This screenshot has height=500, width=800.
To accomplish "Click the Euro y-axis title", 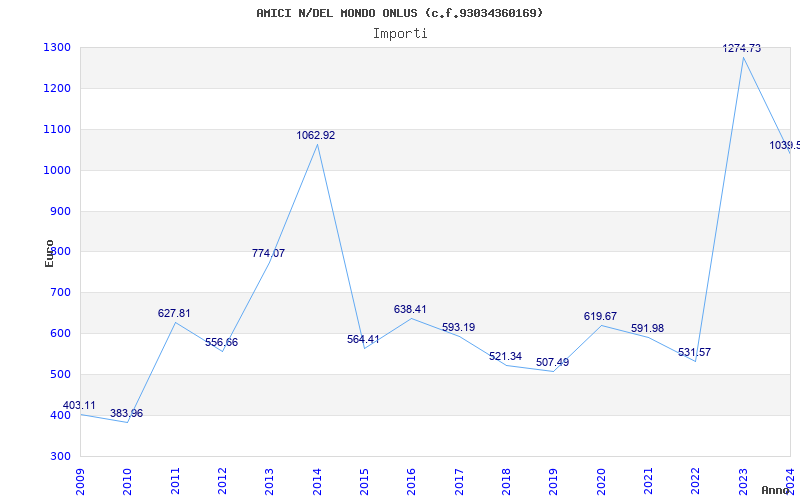I will coord(49,253).
